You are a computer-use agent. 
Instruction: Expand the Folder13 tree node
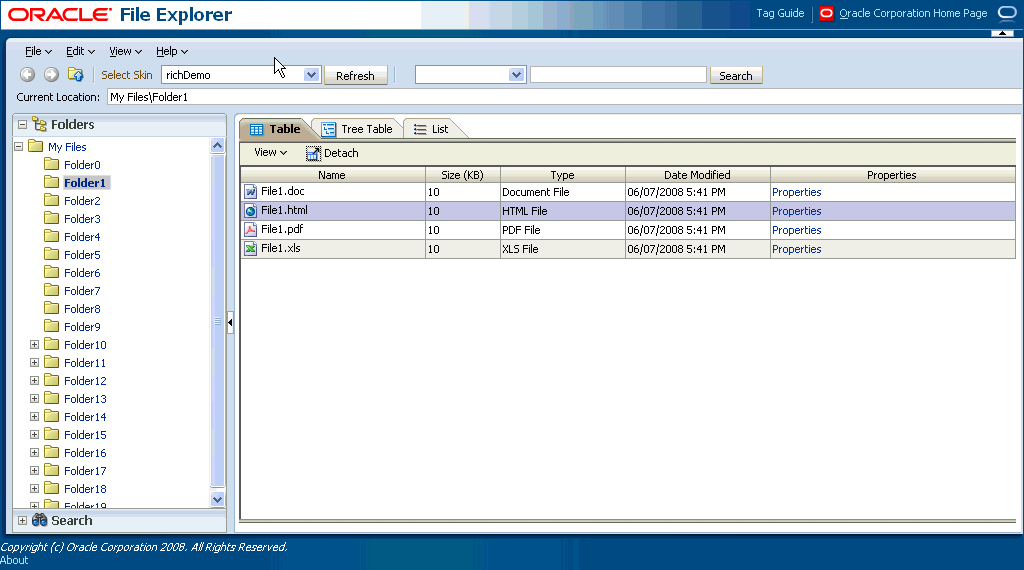pyautogui.click(x=35, y=398)
